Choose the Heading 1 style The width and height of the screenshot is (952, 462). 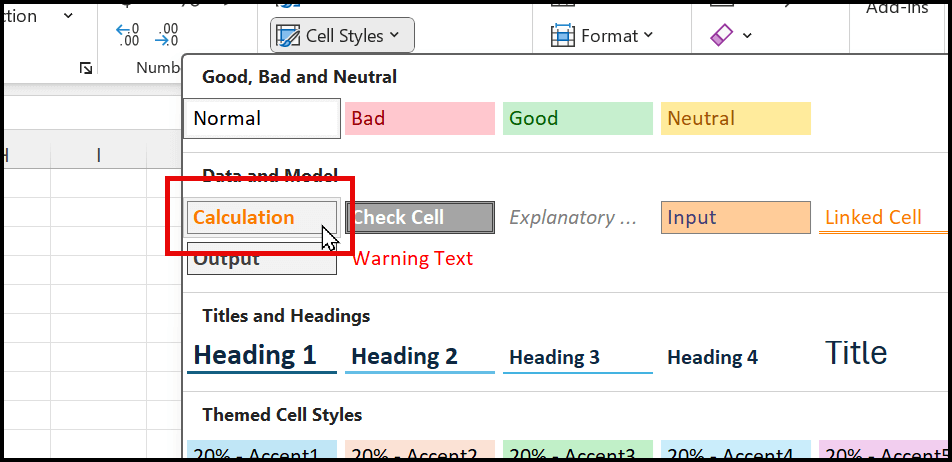261,355
